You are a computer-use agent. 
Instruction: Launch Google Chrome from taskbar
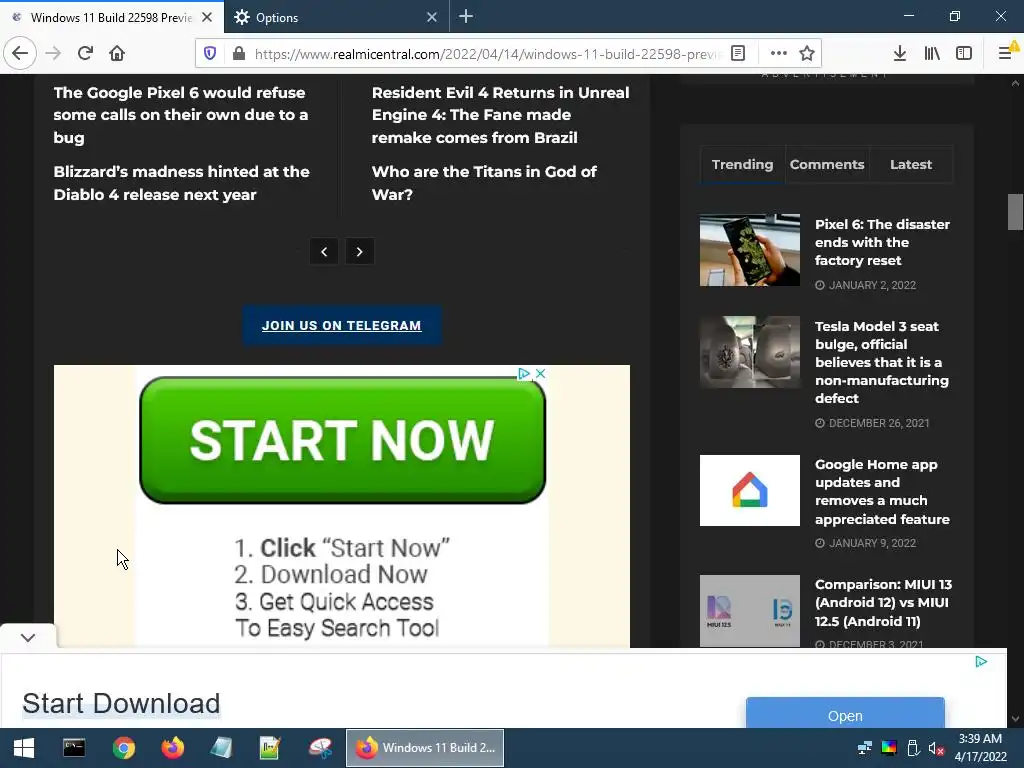pyautogui.click(x=123, y=748)
